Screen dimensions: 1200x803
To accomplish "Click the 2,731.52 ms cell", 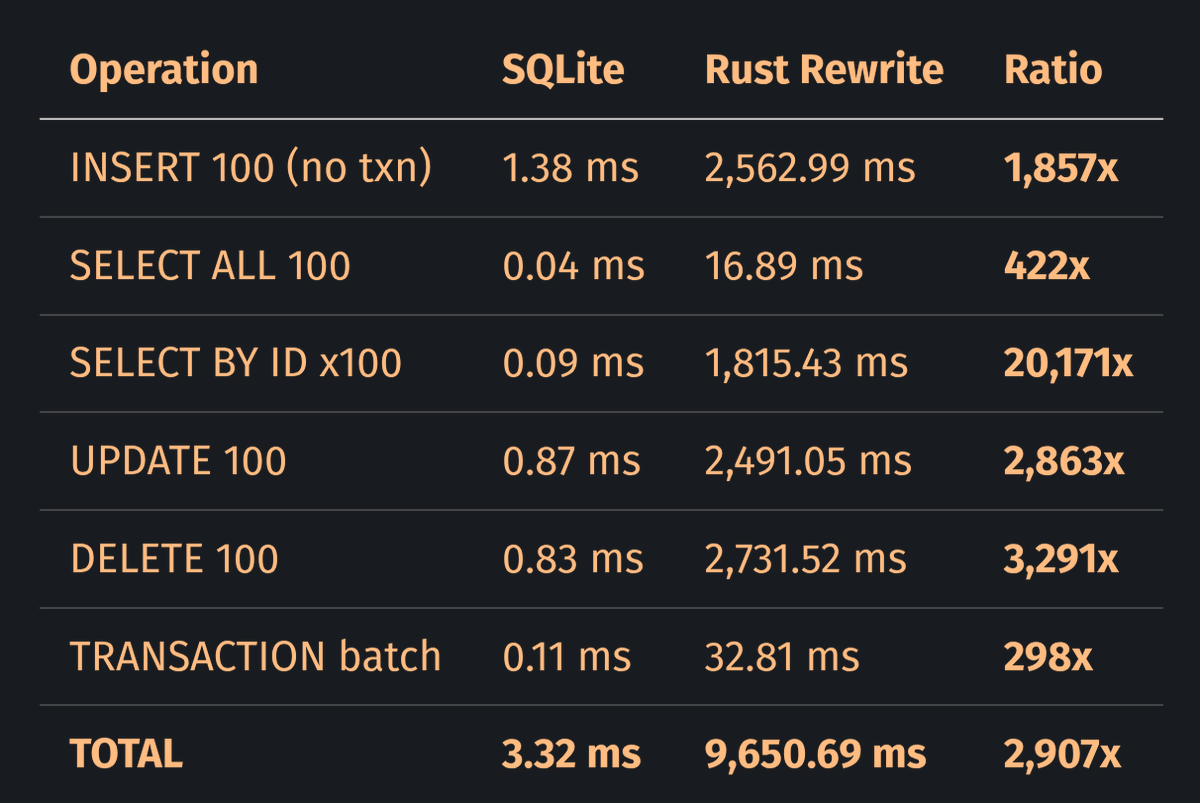I will pos(805,558).
